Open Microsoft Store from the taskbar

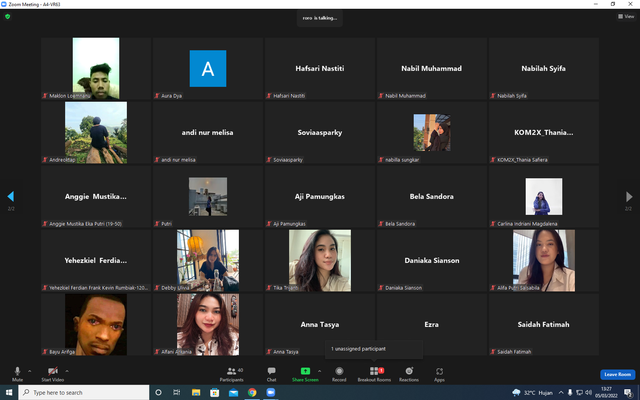214,392
